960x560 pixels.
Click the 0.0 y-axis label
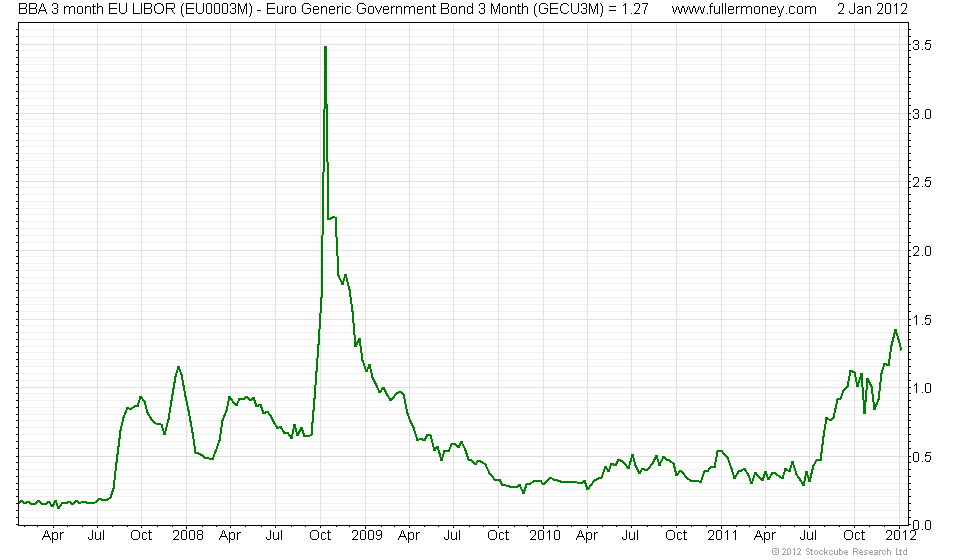coord(921,525)
